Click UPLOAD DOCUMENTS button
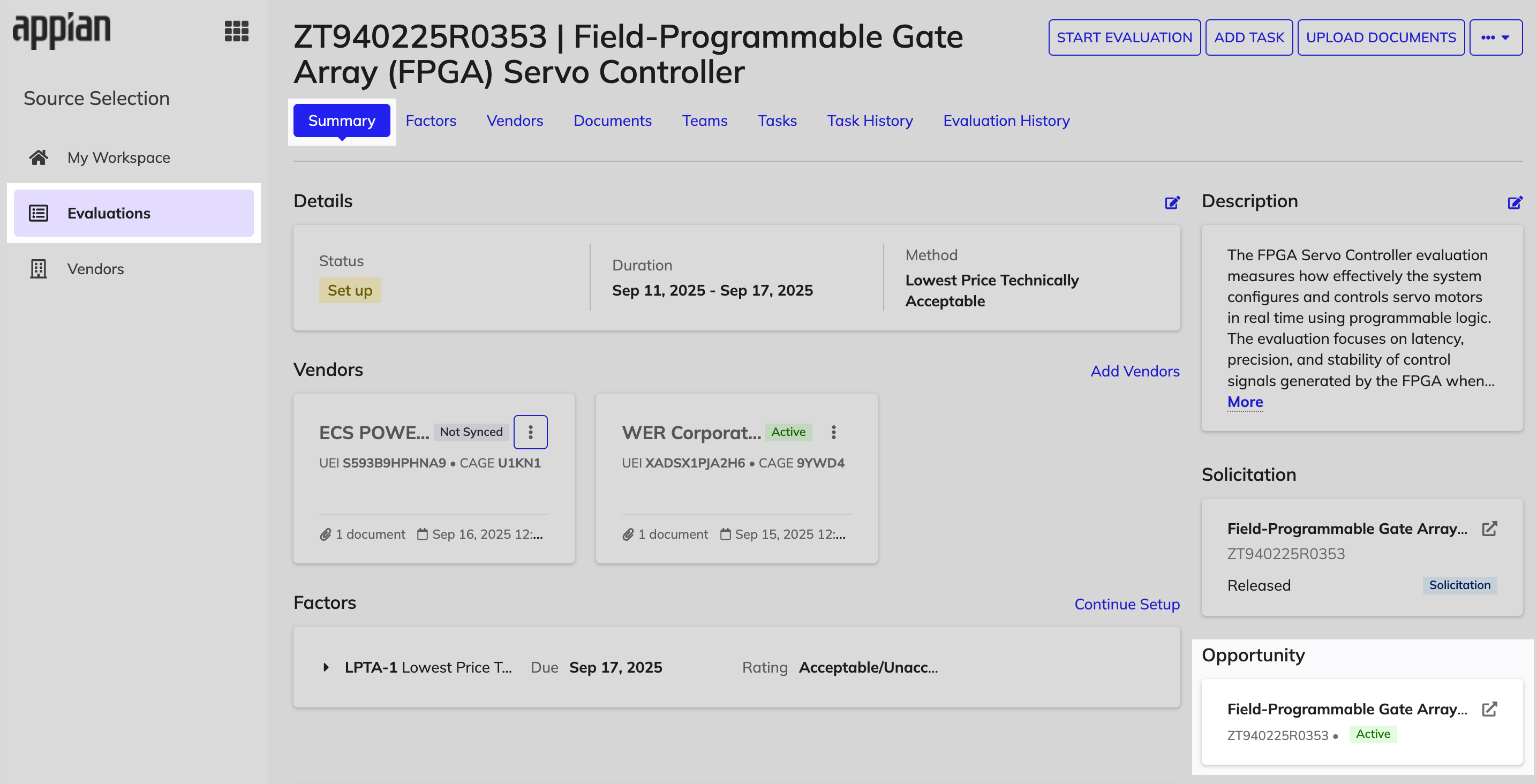 coord(1381,37)
